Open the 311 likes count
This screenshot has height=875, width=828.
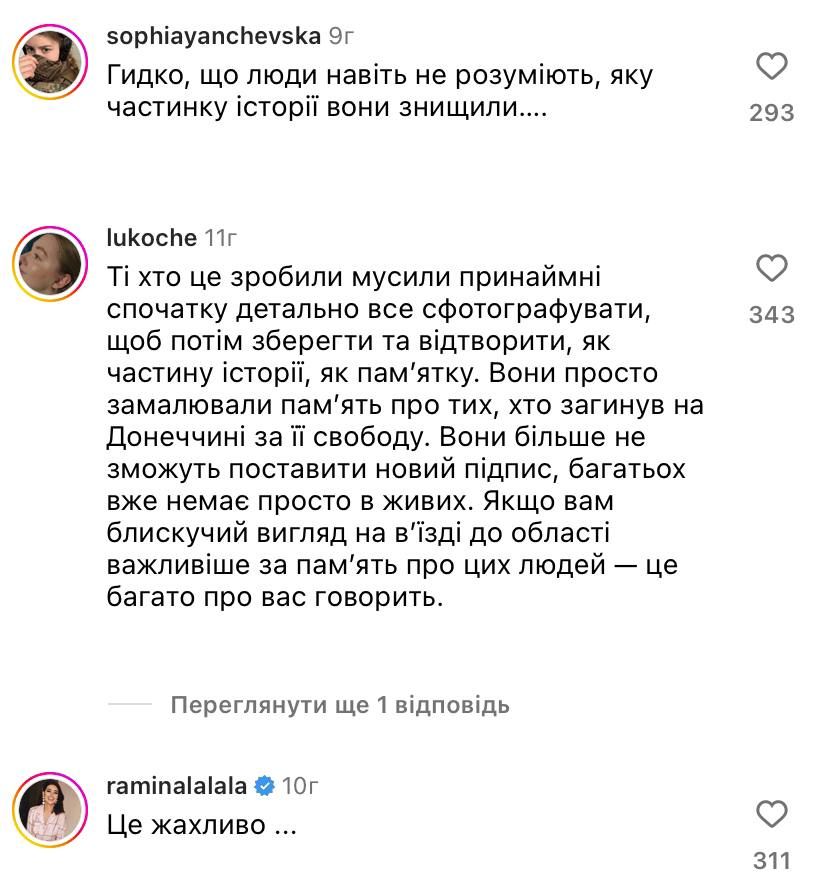771,860
